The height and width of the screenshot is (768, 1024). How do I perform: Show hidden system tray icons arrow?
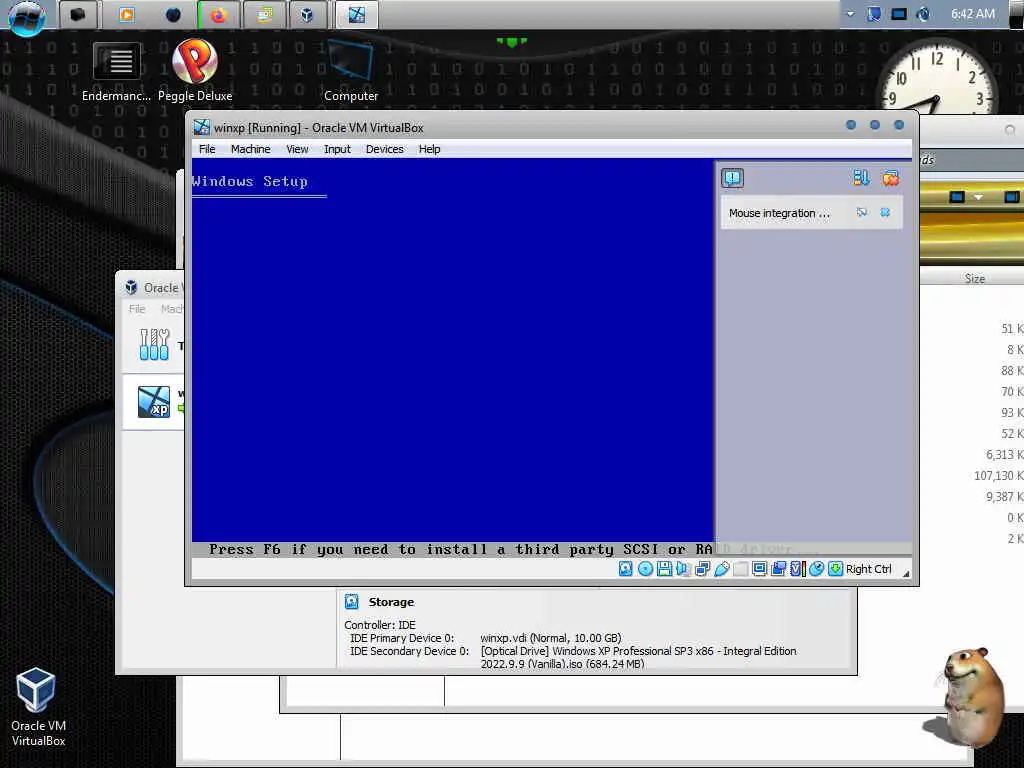coord(850,14)
